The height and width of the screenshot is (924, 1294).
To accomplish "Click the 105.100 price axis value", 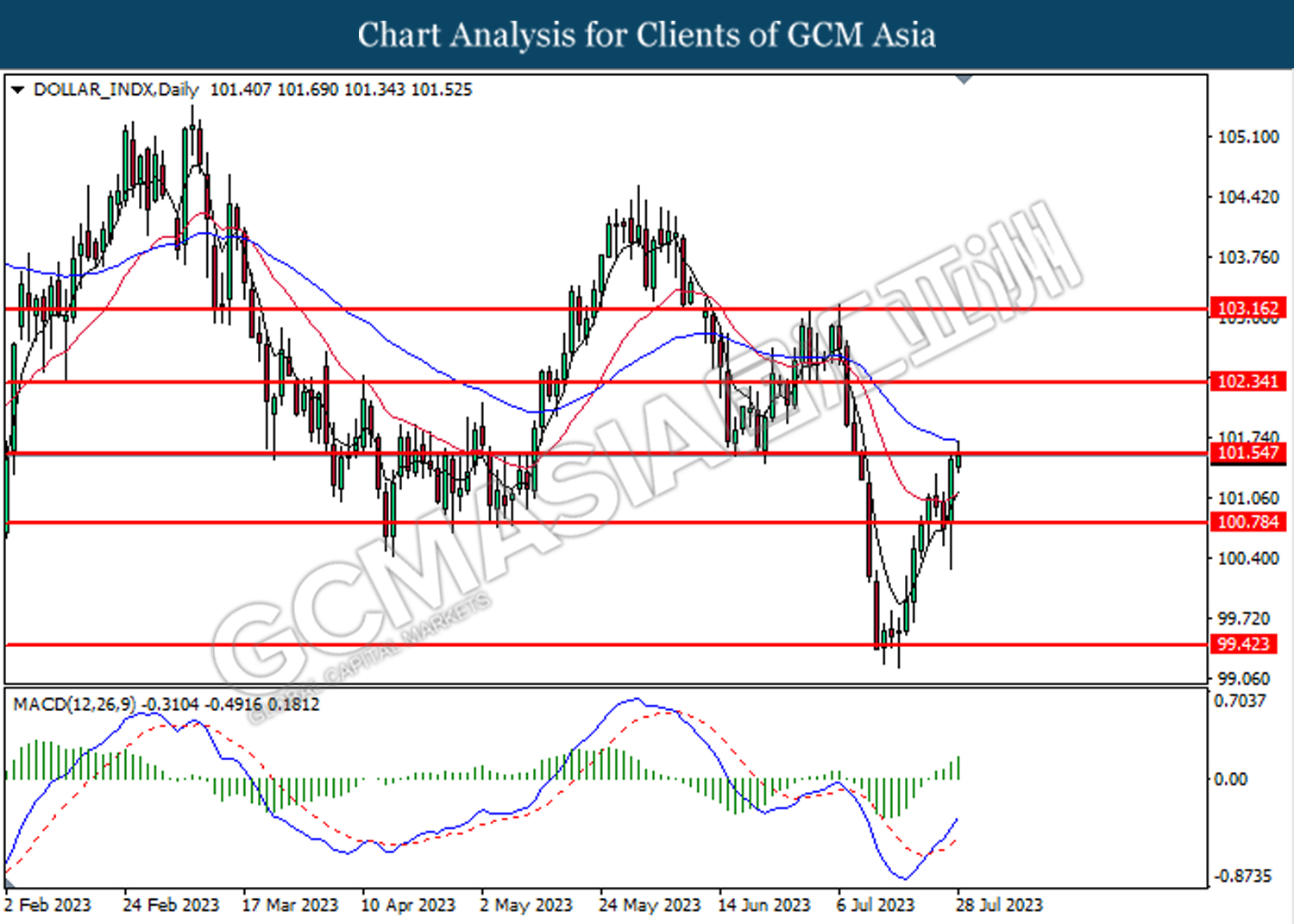I will click(1247, 137).
